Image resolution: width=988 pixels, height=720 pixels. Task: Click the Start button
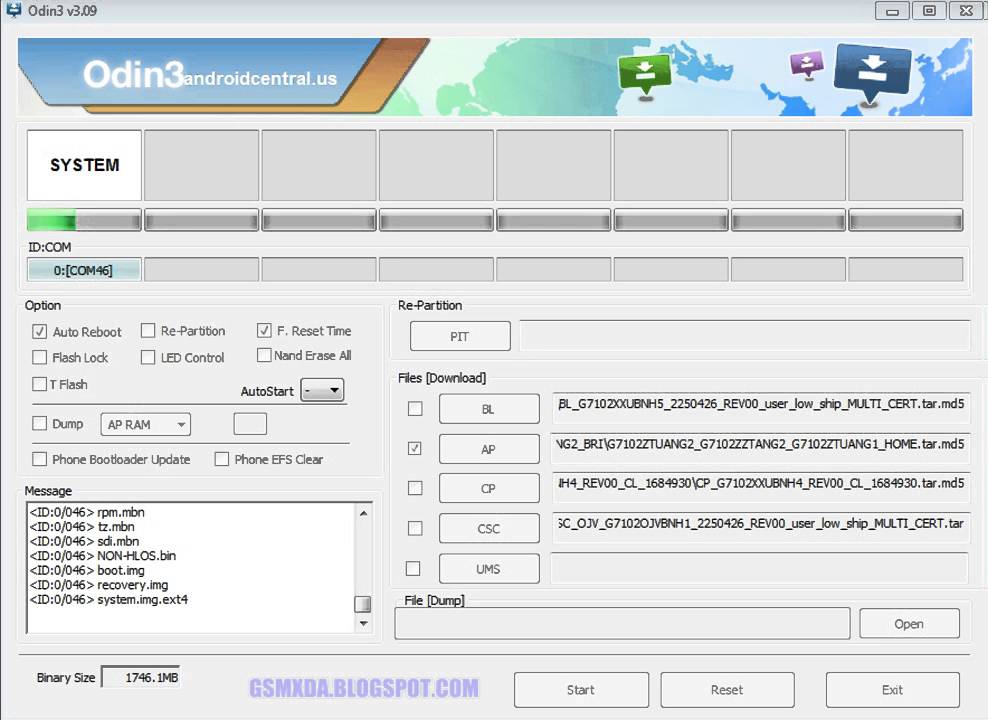click(581, 690)
